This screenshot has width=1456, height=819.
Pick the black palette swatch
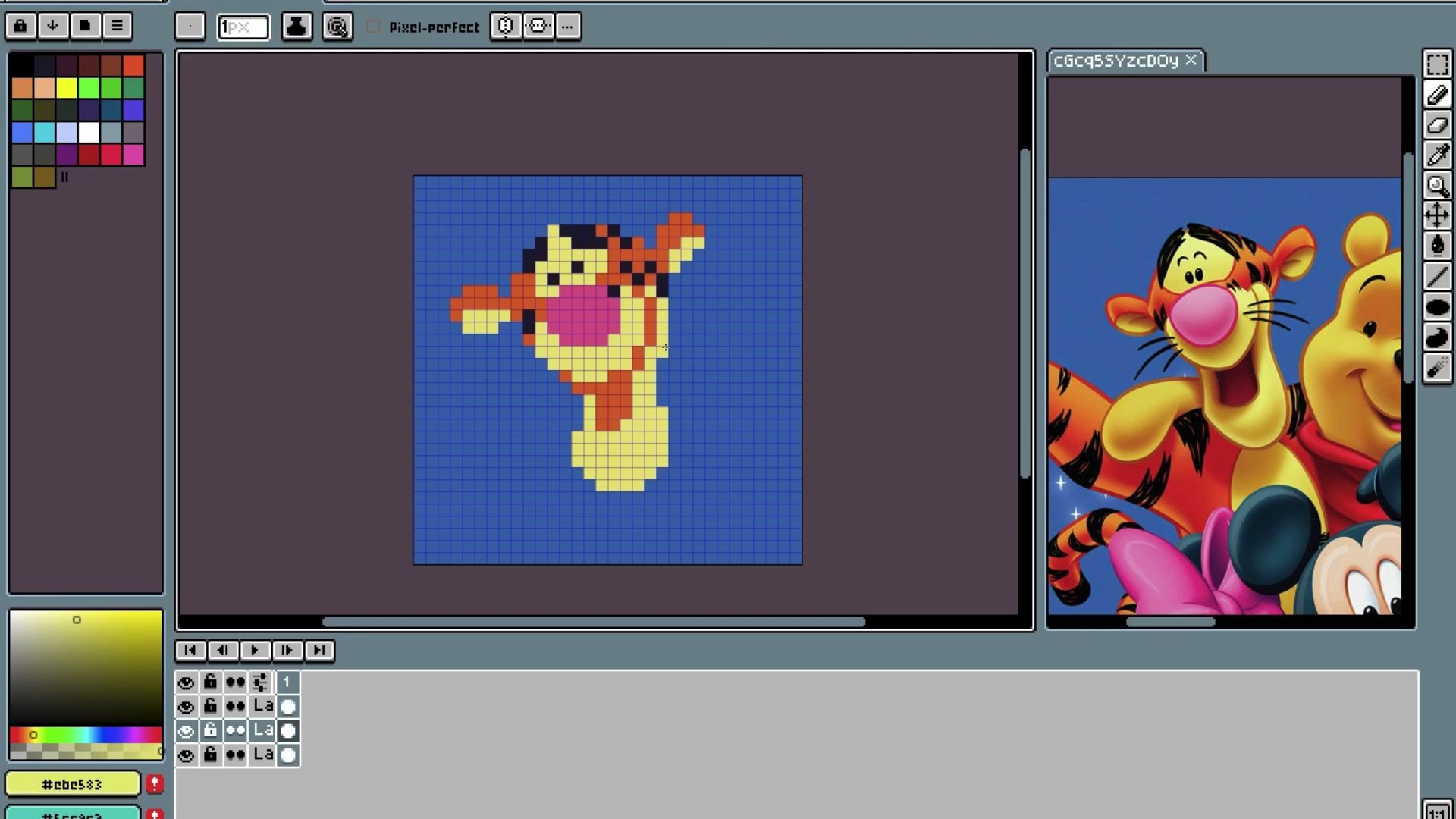pos(22,65)
